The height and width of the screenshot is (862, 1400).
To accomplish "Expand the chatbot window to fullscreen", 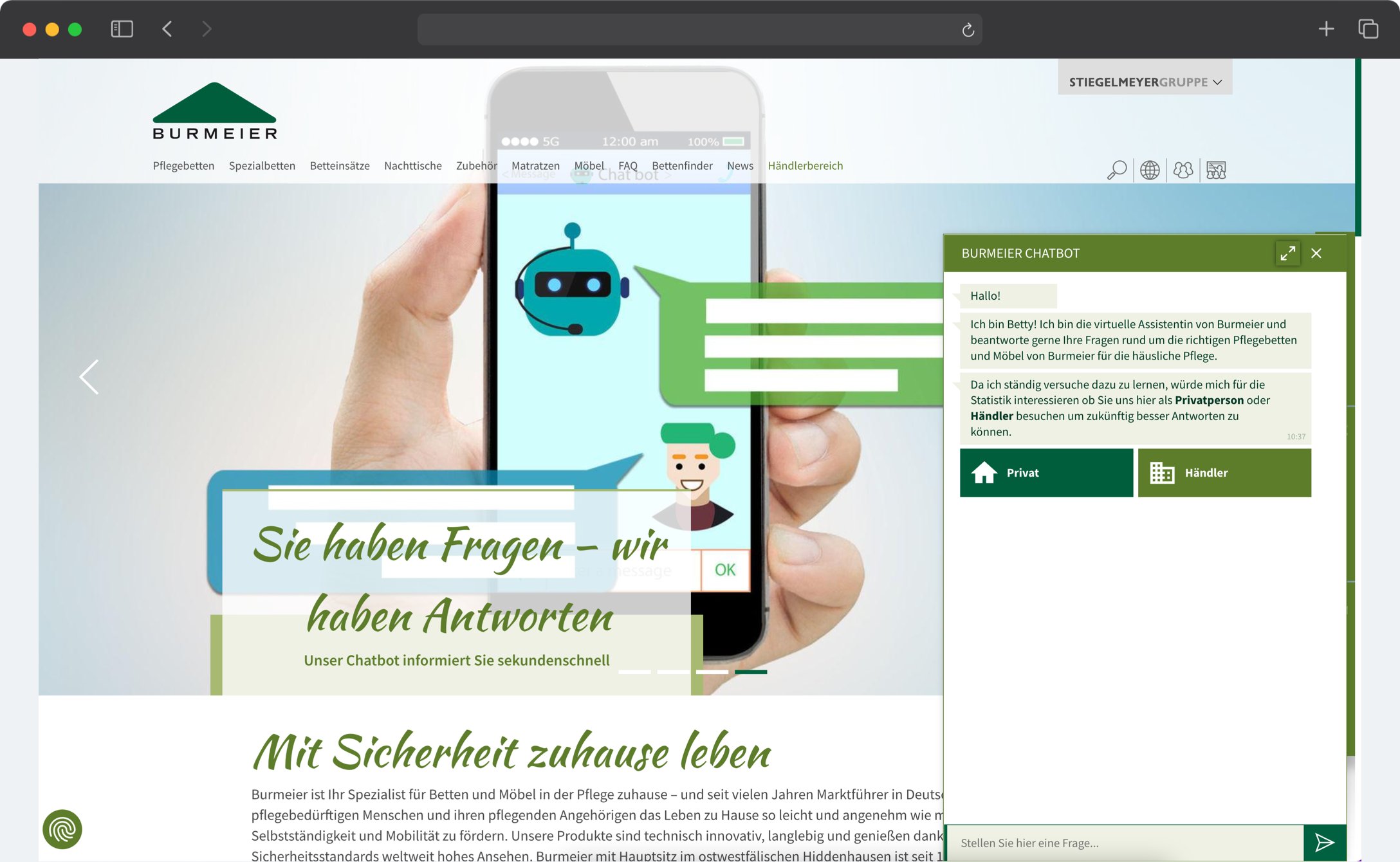I will (x=1287, y=253).
